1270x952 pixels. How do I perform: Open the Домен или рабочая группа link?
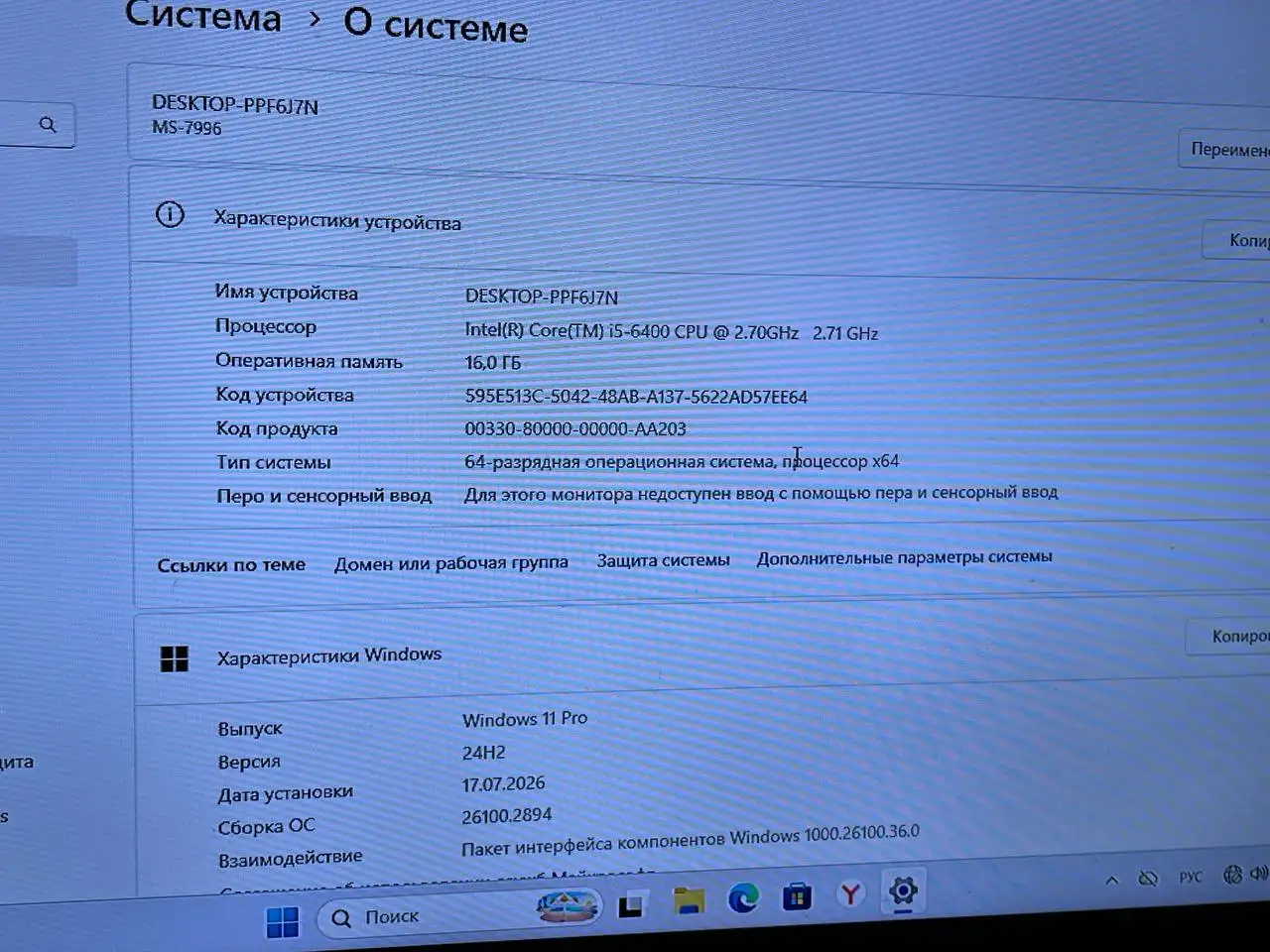pos(450,563)
